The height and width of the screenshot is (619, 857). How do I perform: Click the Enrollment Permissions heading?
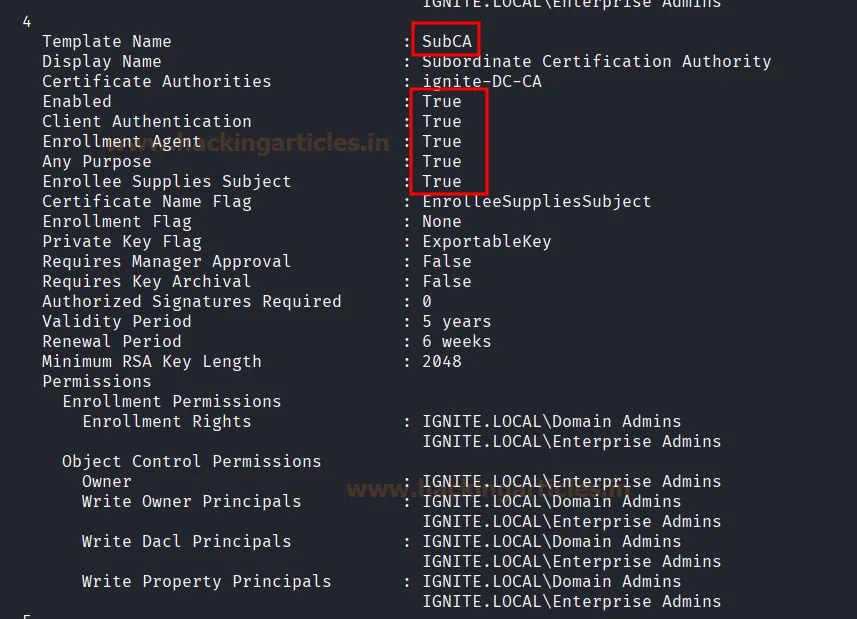(171, 401)
